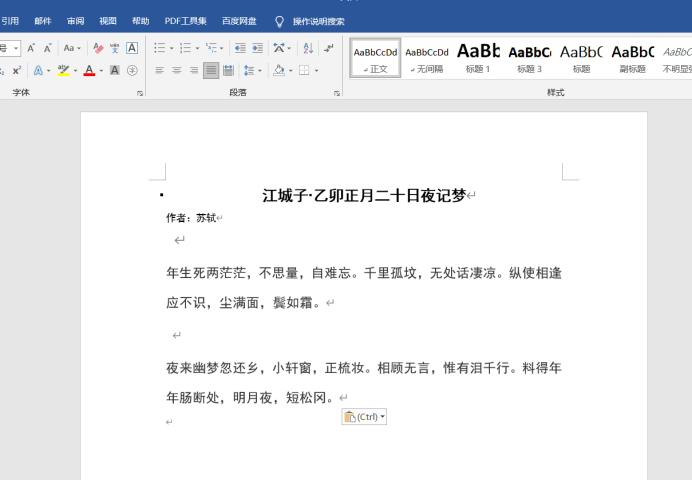Click the 操作说明搜索 search box
The image size is (692, 480).
click(318, 21)
